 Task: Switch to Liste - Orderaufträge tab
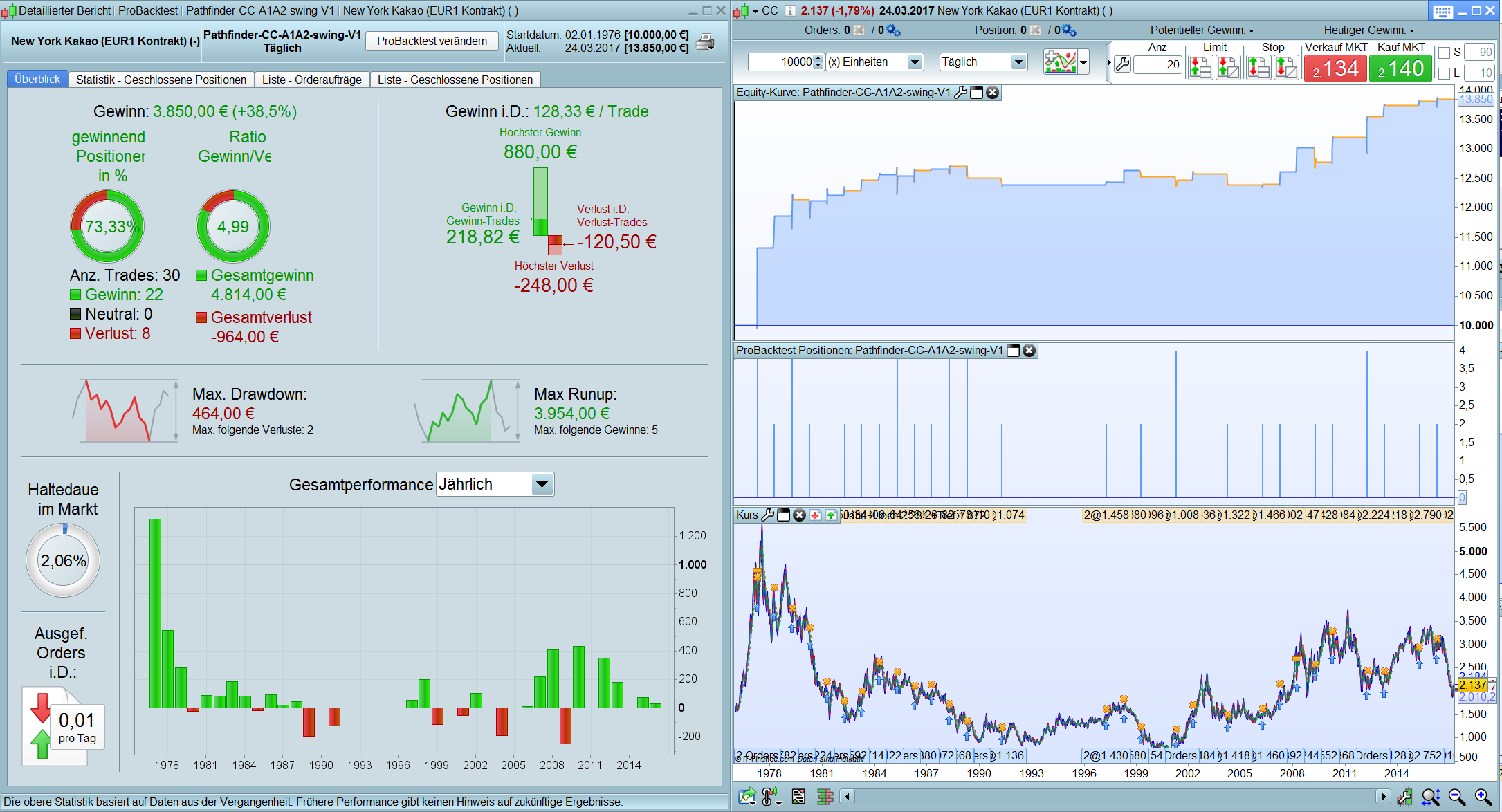[311, 80]
